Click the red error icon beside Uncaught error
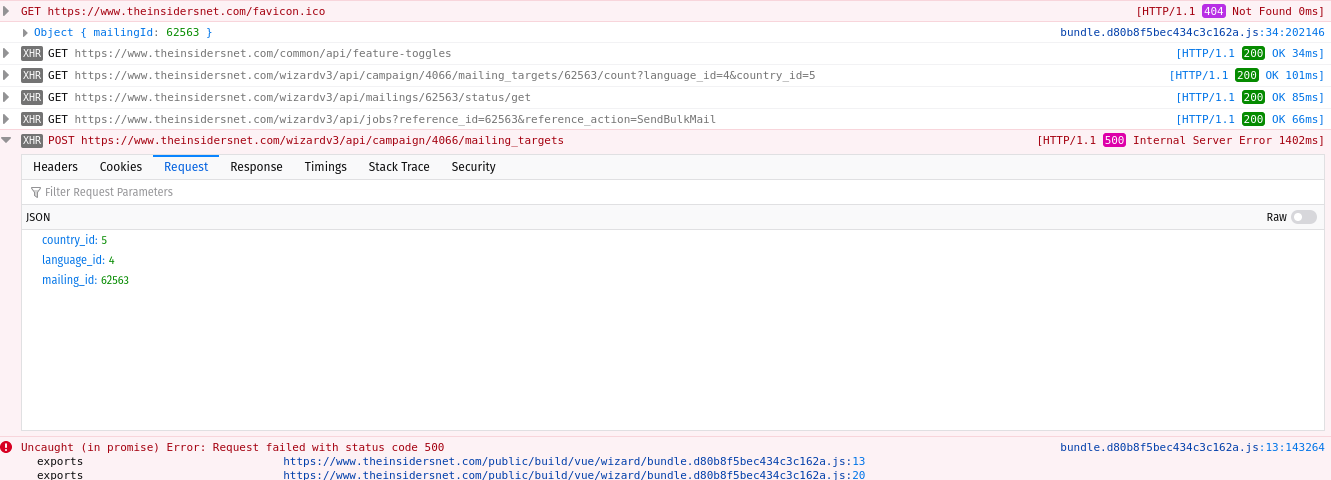The width and height of the screenshot is (1331, 480). point(6,447)
